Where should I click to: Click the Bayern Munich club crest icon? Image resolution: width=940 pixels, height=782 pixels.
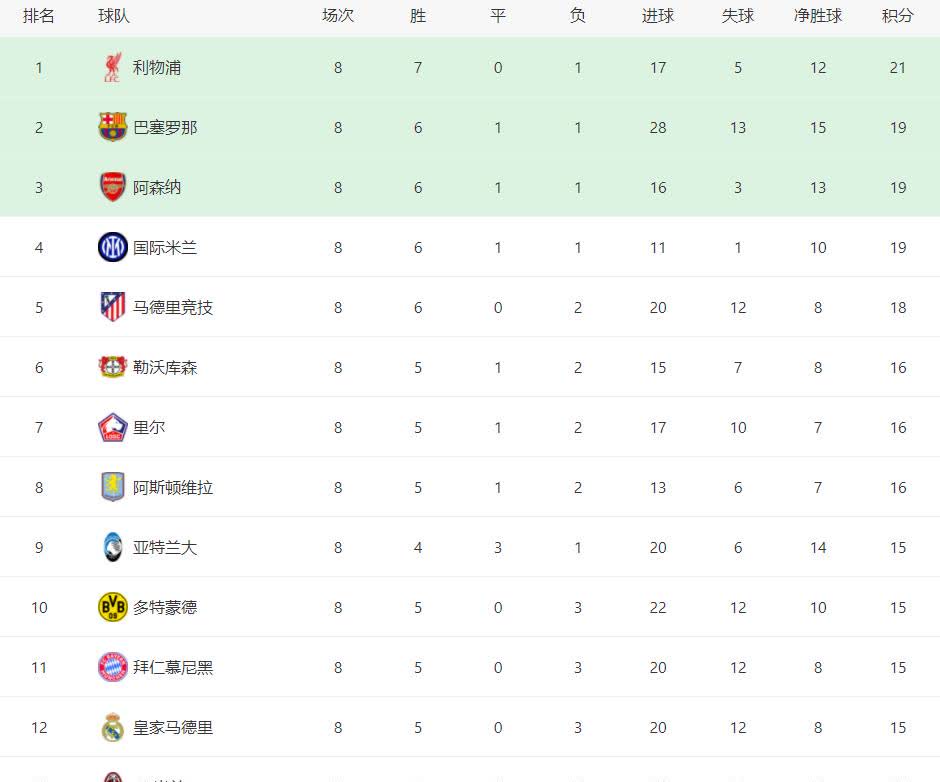[x=112, y=667]
